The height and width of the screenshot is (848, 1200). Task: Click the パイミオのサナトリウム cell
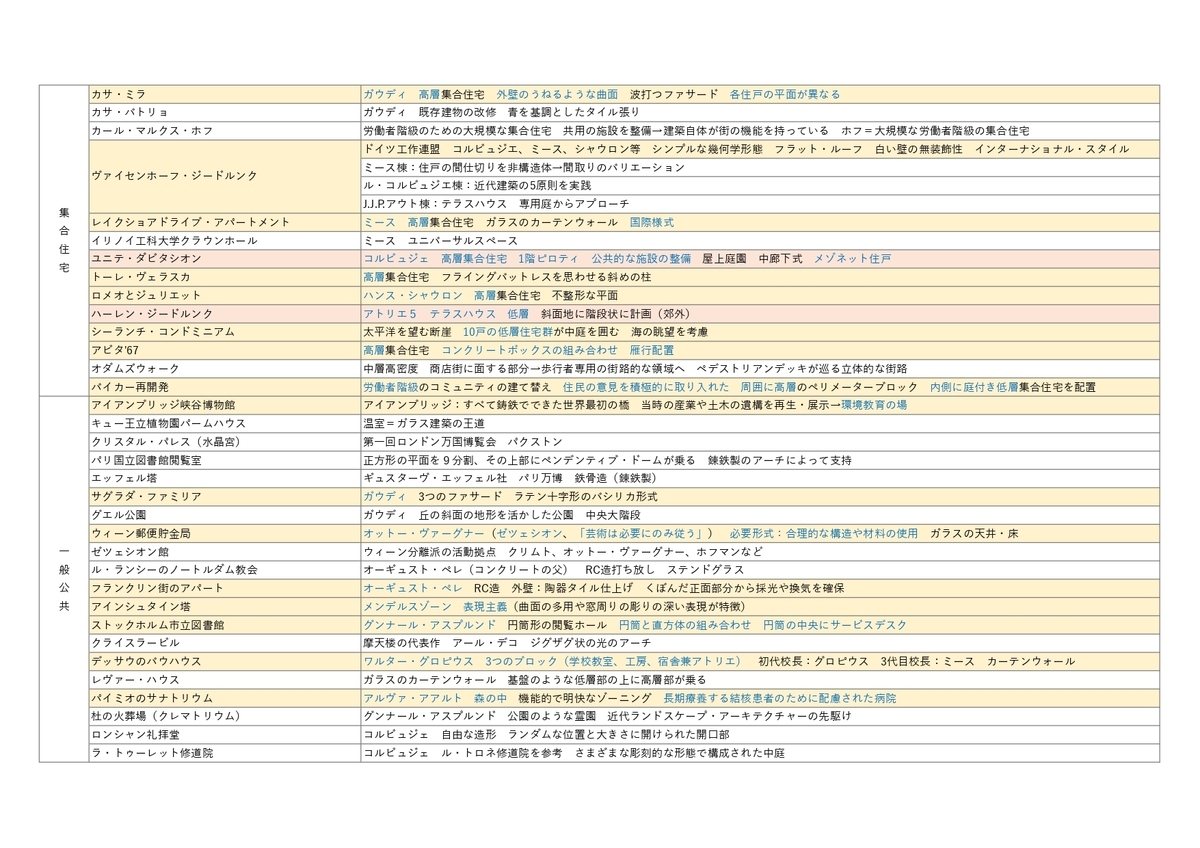(x=224, y=698)
